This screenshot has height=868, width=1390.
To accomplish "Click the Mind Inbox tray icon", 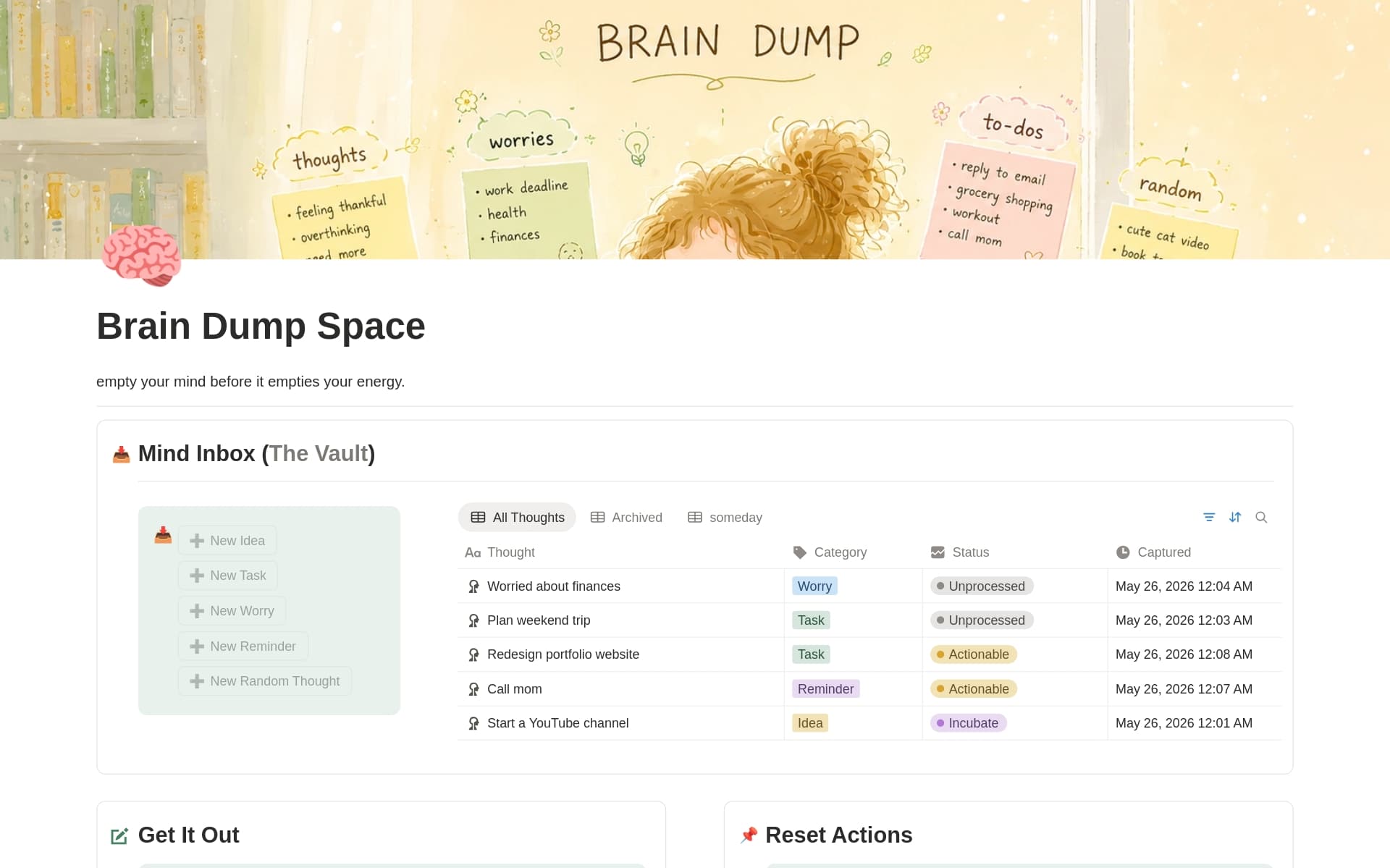I will (121, 454).
